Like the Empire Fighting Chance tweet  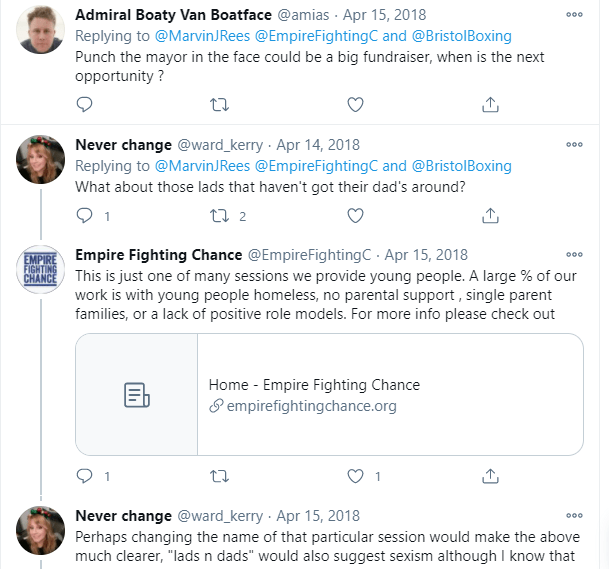pyautogui.click(x=355, y=476)
